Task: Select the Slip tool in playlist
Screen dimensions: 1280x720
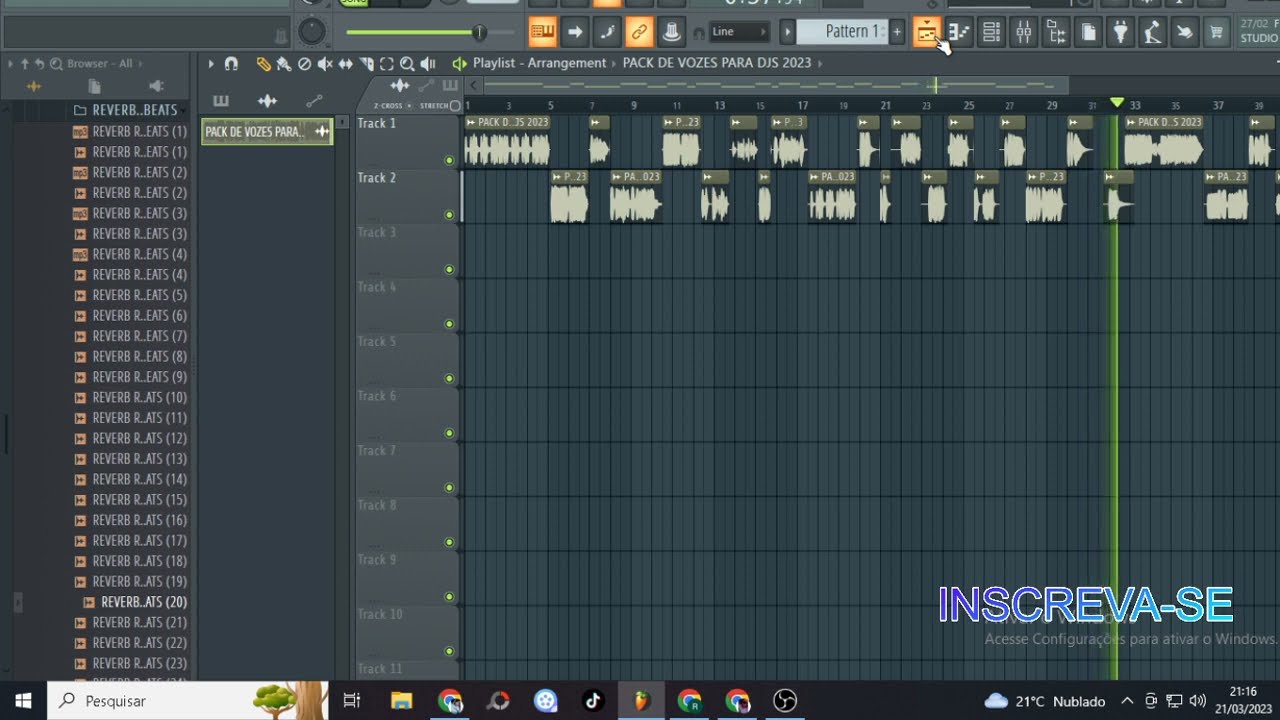Action: click(x=346, y=63)
